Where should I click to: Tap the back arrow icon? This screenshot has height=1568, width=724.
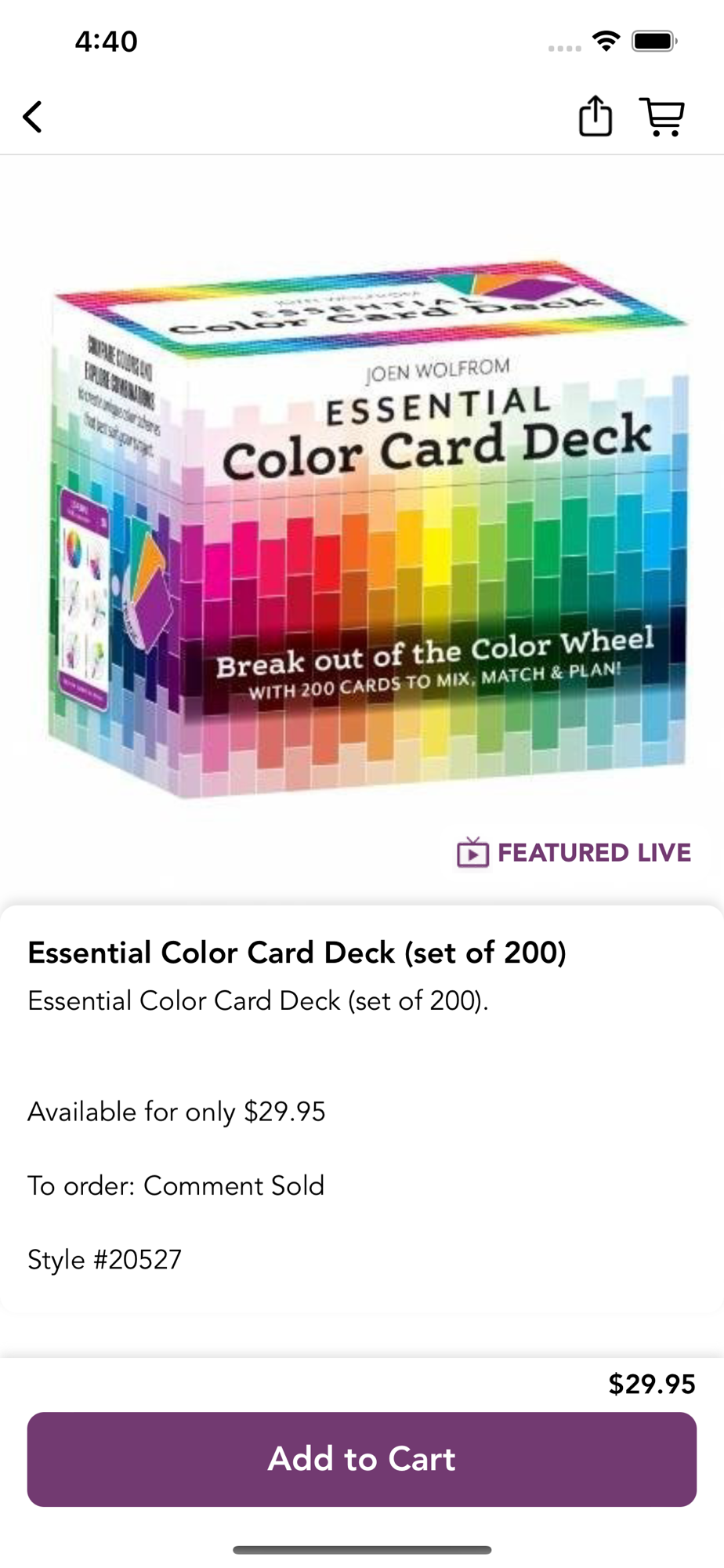click(32, 117)
